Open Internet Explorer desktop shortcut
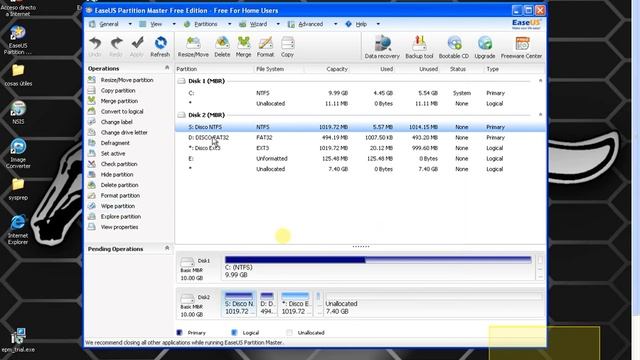 tap(18, 229)
